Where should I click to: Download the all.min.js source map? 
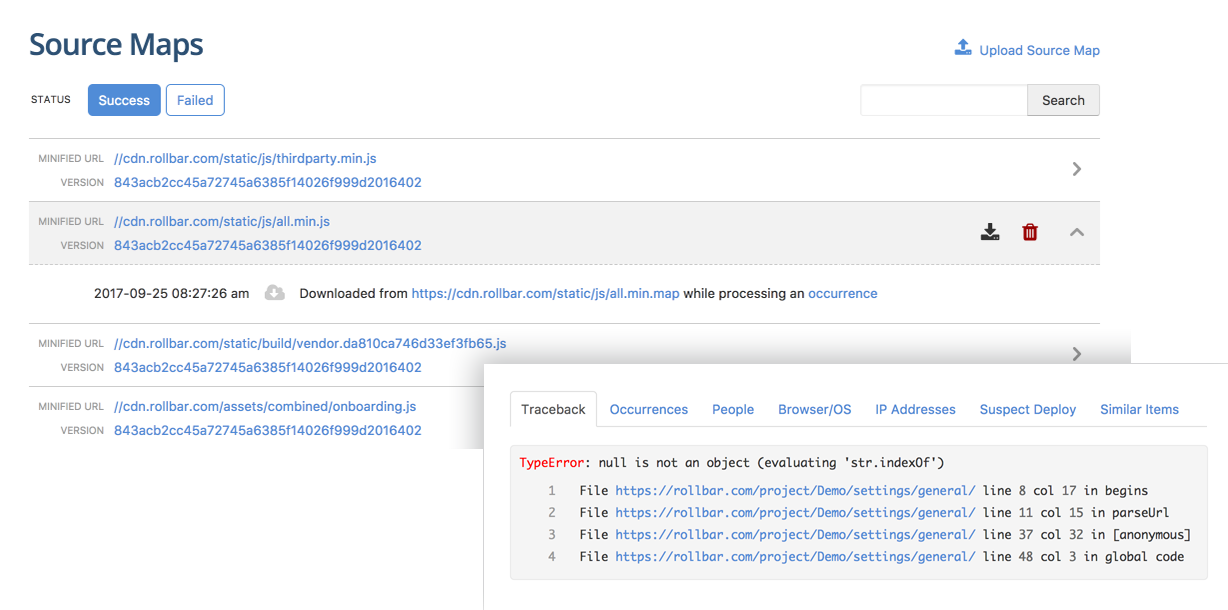tap(989, 232)
